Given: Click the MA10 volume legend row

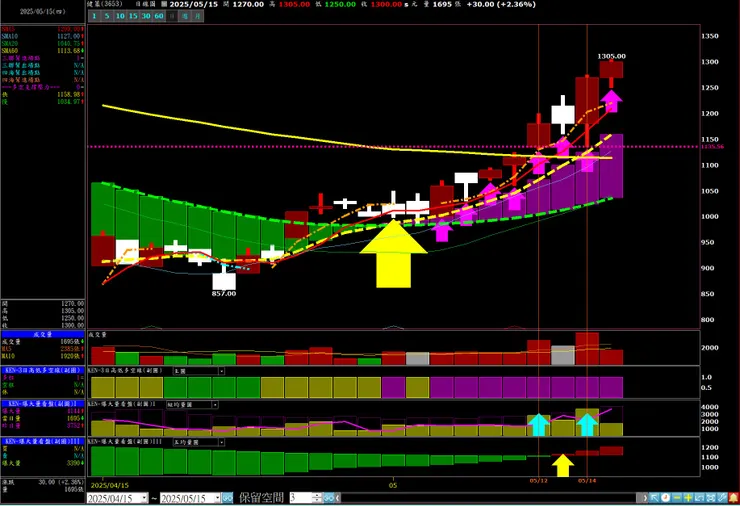Looking at the screenshot, I should [x=42, y=356].
